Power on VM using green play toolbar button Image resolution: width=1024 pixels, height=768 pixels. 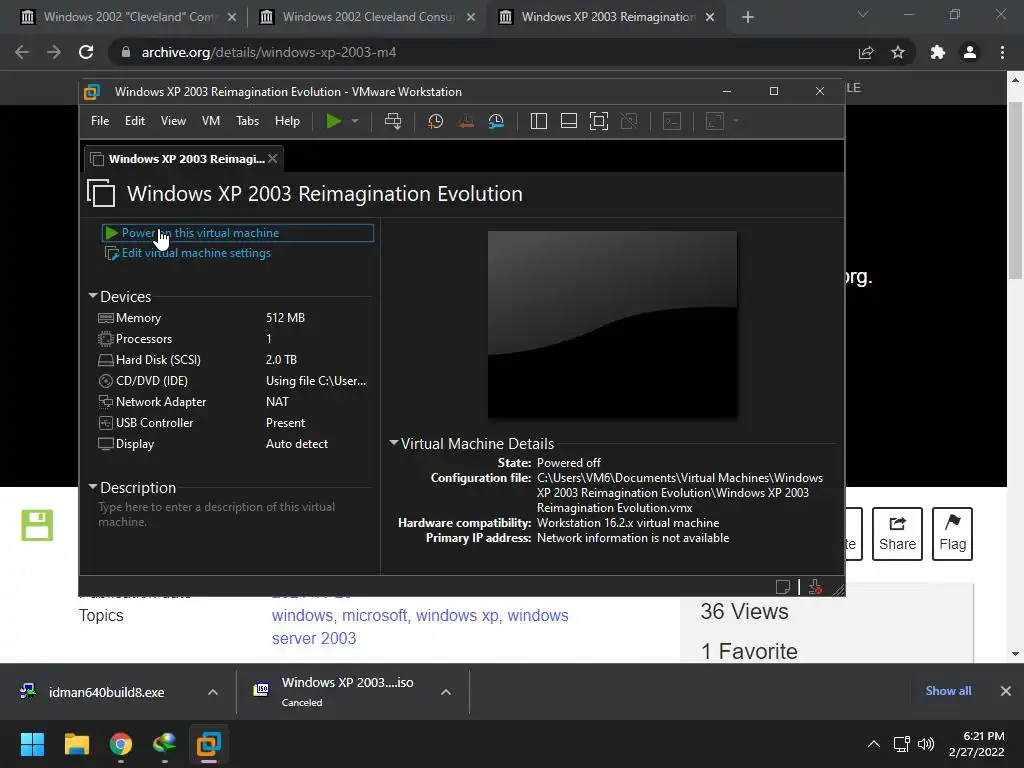pos(334,121)
